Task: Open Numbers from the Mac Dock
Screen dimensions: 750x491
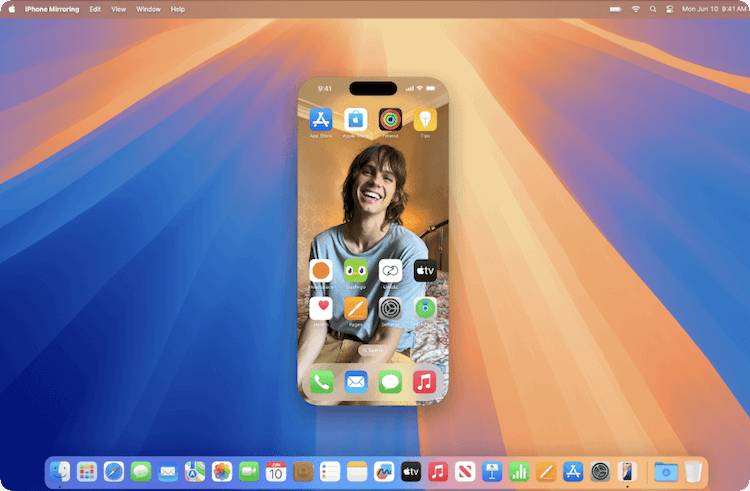Action: tap(519, 472)
